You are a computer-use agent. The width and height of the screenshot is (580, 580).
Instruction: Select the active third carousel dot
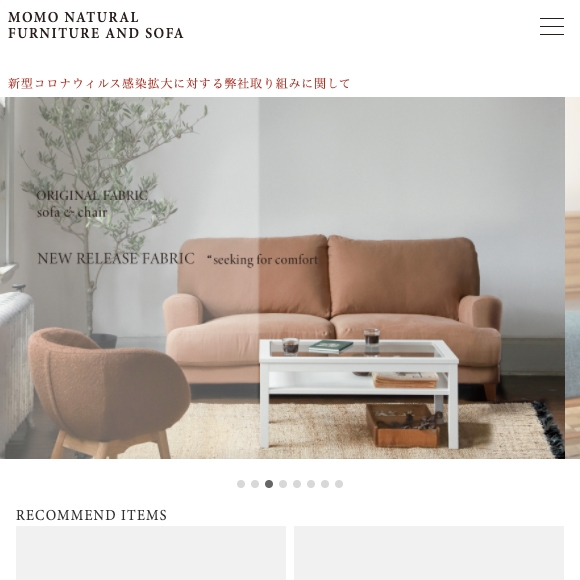[269, 484]
